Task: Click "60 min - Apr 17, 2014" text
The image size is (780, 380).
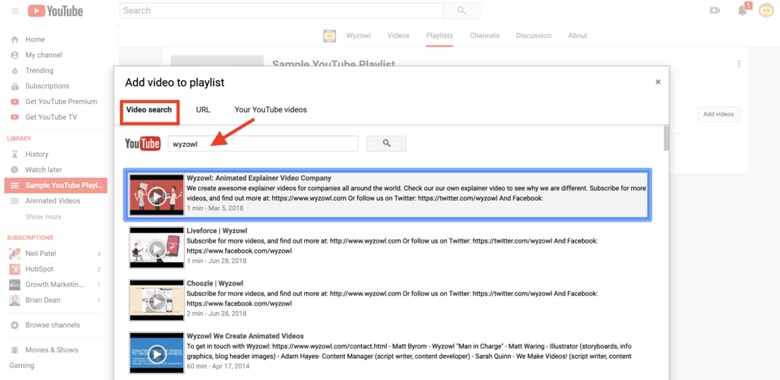Action: coord(218,366)
